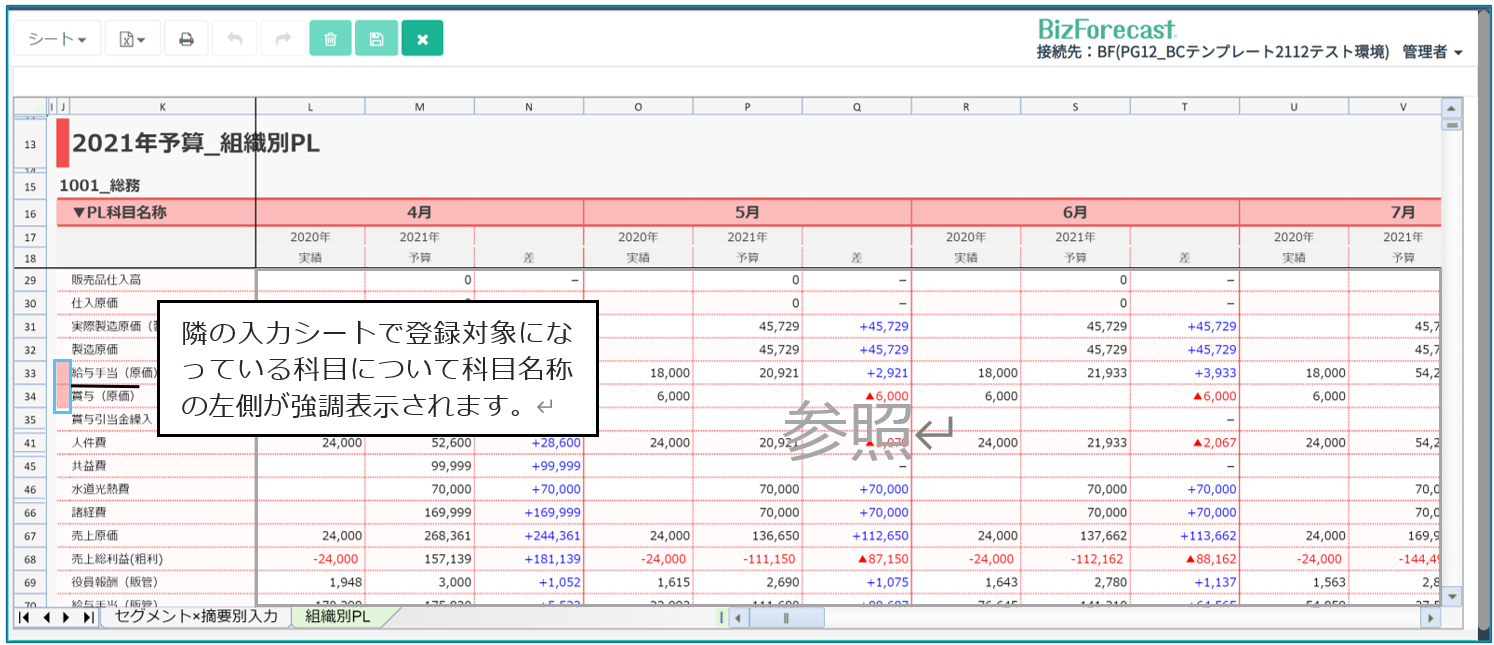Viewport: 1494px width, 645px height.
Task: Click the ▼PL科目名称 header cell
Action: pyautogui.click(x=155, y=212)
